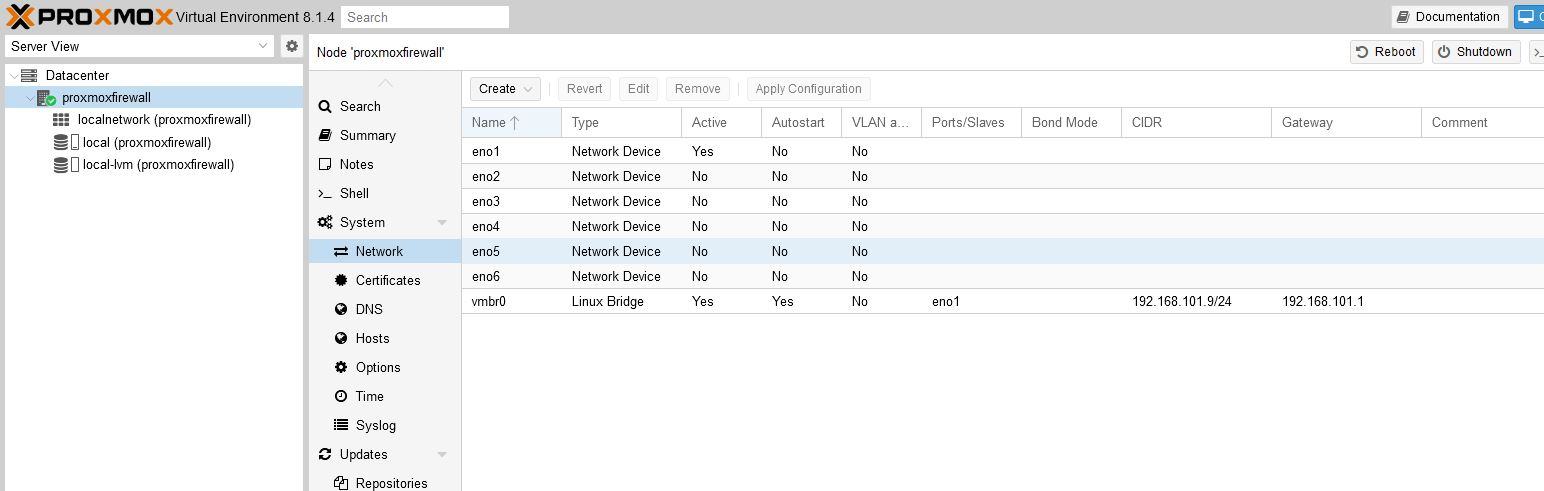The width and height of the screenshot is (1544, 491).
Task: Collapse the Updates section arrow
Action: (442, 455)
